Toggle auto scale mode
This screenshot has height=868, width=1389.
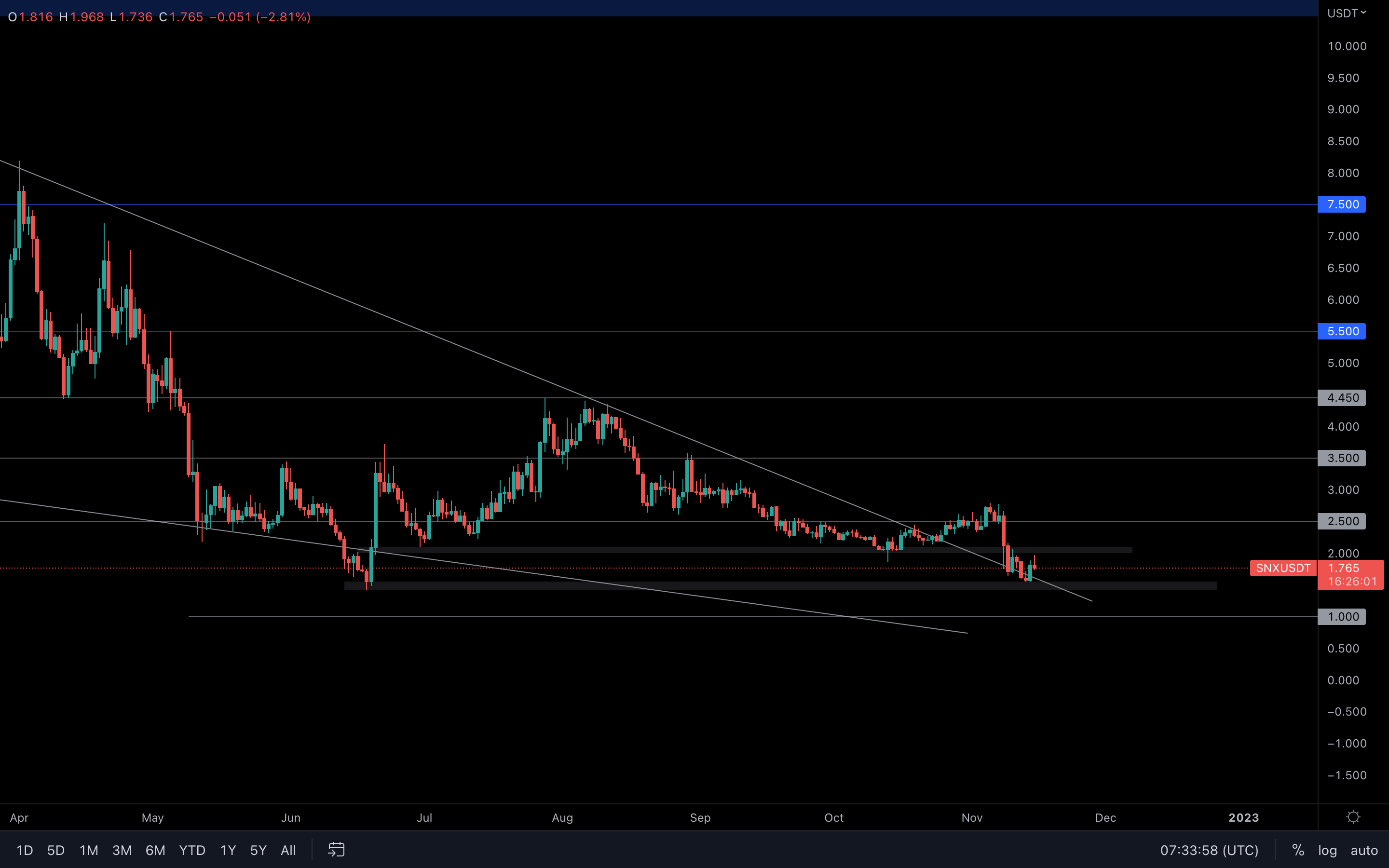(x=1364, y=850)
